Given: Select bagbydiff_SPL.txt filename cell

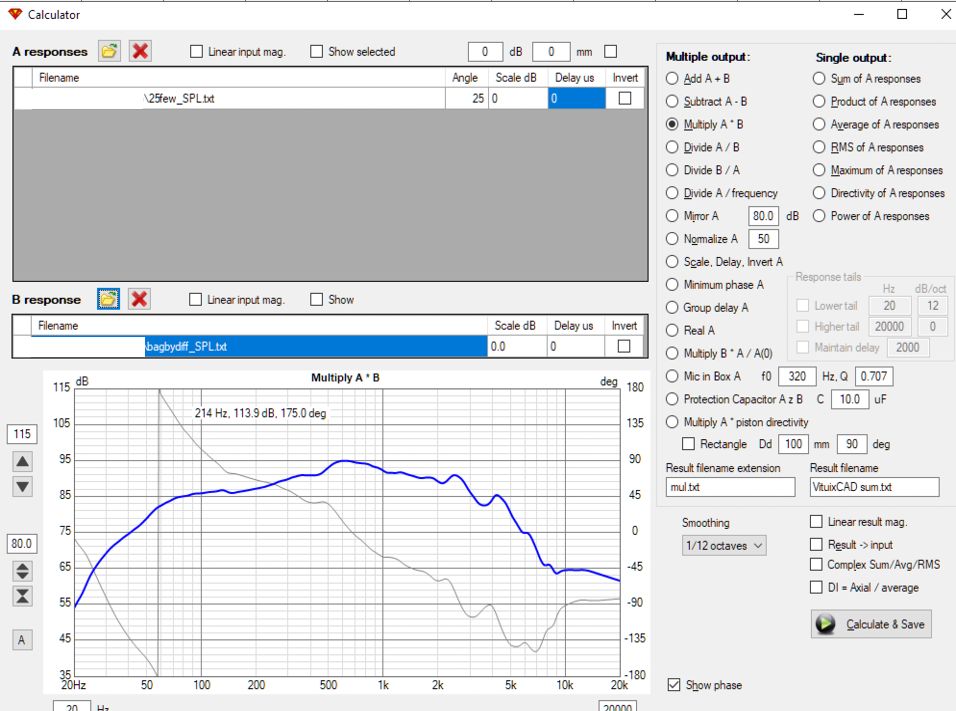Looking at the screenshot, I should (x=259, y=346).
